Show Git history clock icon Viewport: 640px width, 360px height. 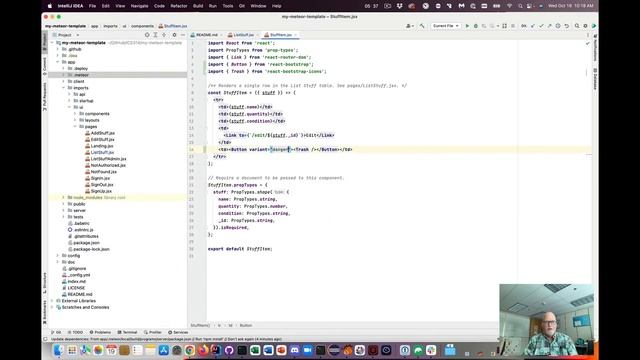point(558,26)
